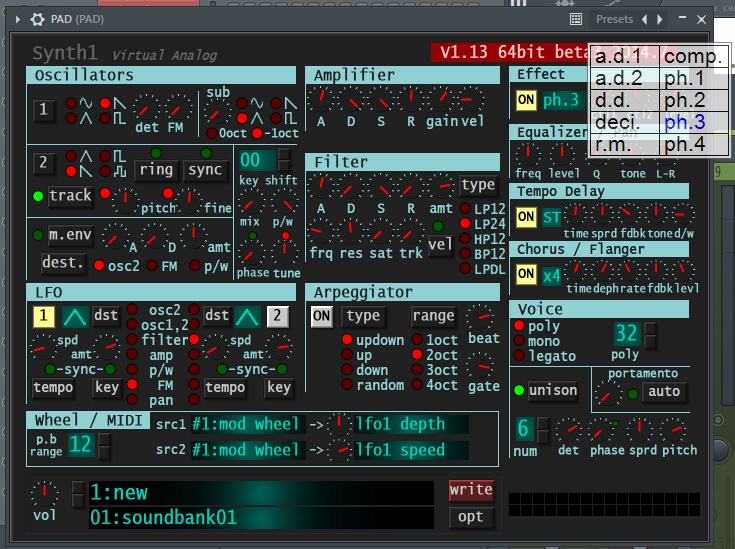Click LFO 2 key button

click(x=279, y=388)
